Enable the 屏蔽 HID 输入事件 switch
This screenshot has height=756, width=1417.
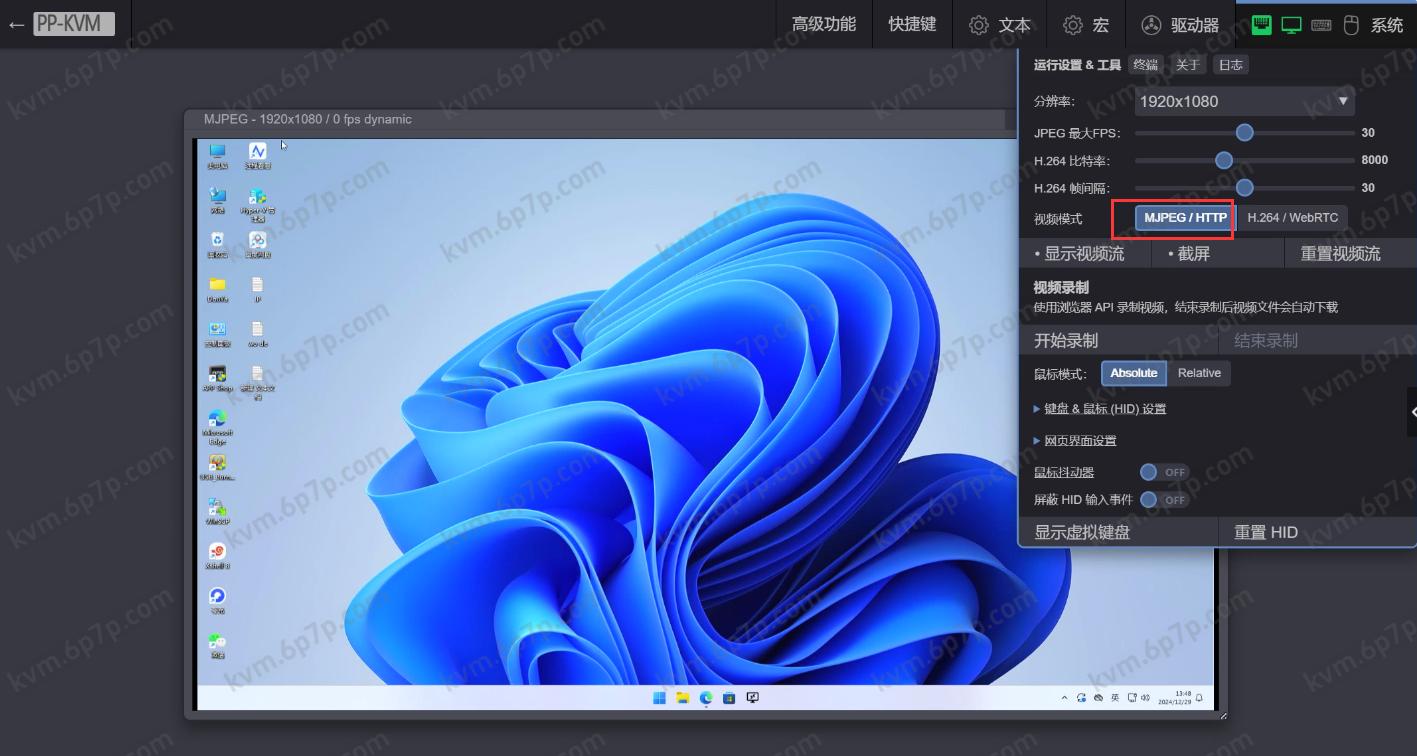[x=1163, y=499]
